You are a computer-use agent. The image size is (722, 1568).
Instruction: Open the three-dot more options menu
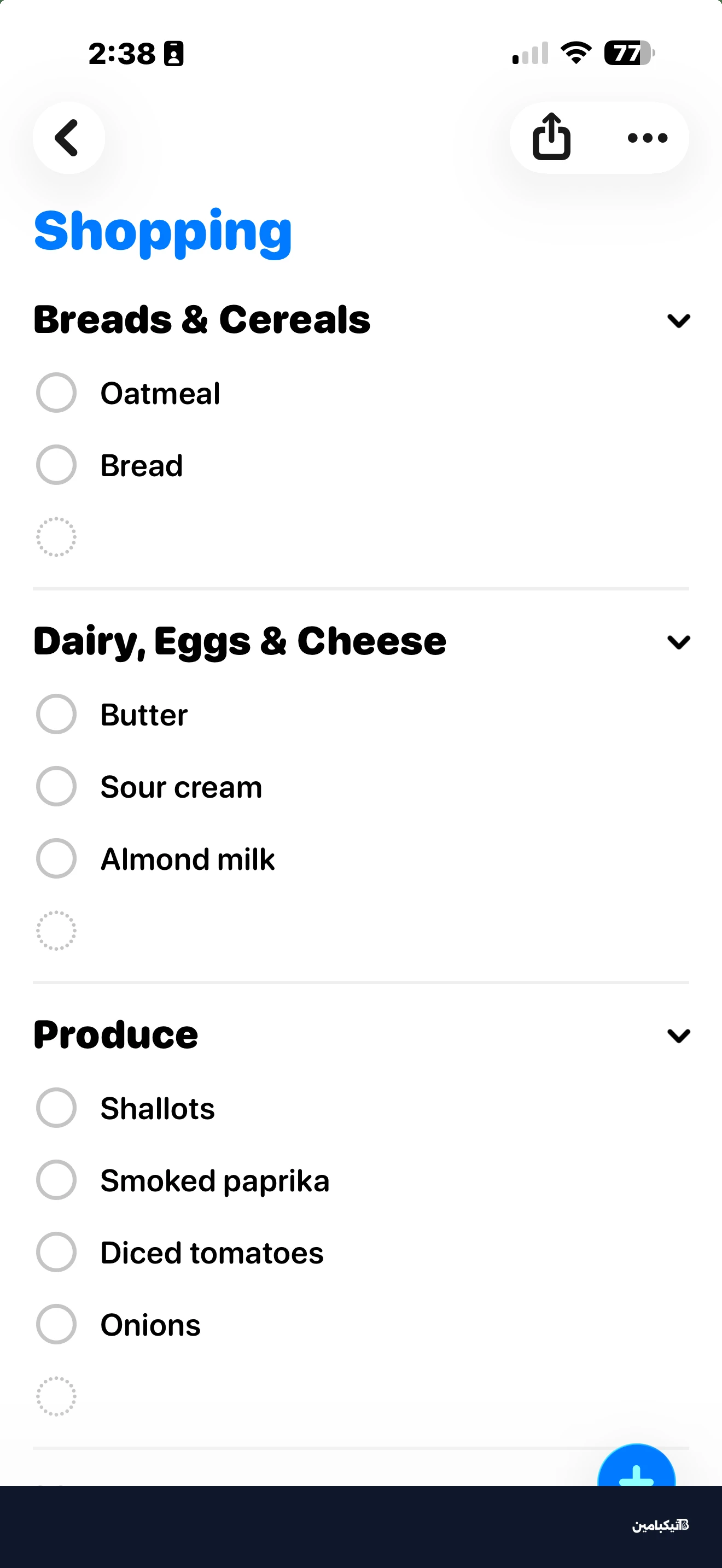tap(648, 138)
